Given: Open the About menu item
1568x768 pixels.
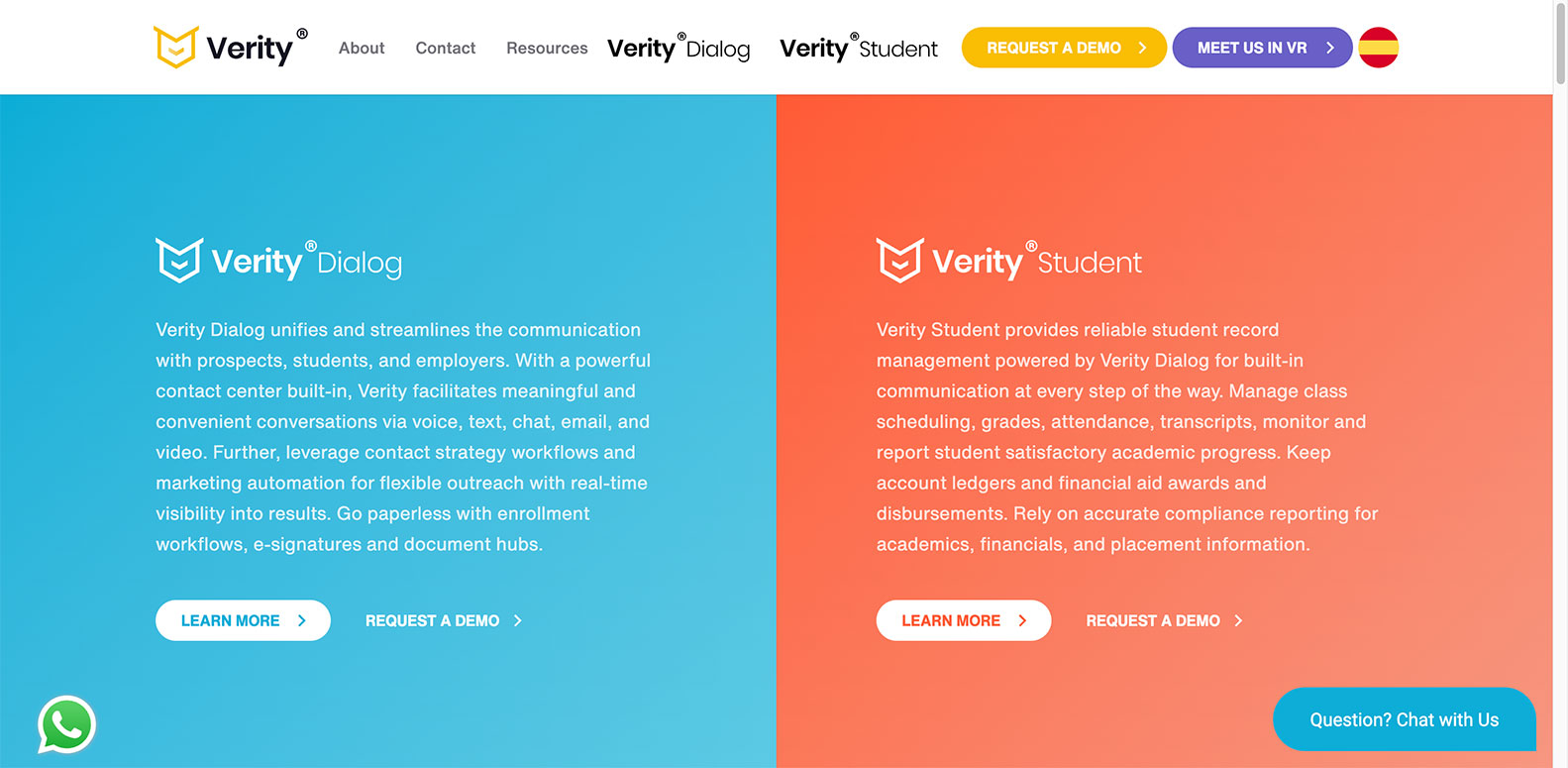Looking at the screenshot, I should point(362,48).
